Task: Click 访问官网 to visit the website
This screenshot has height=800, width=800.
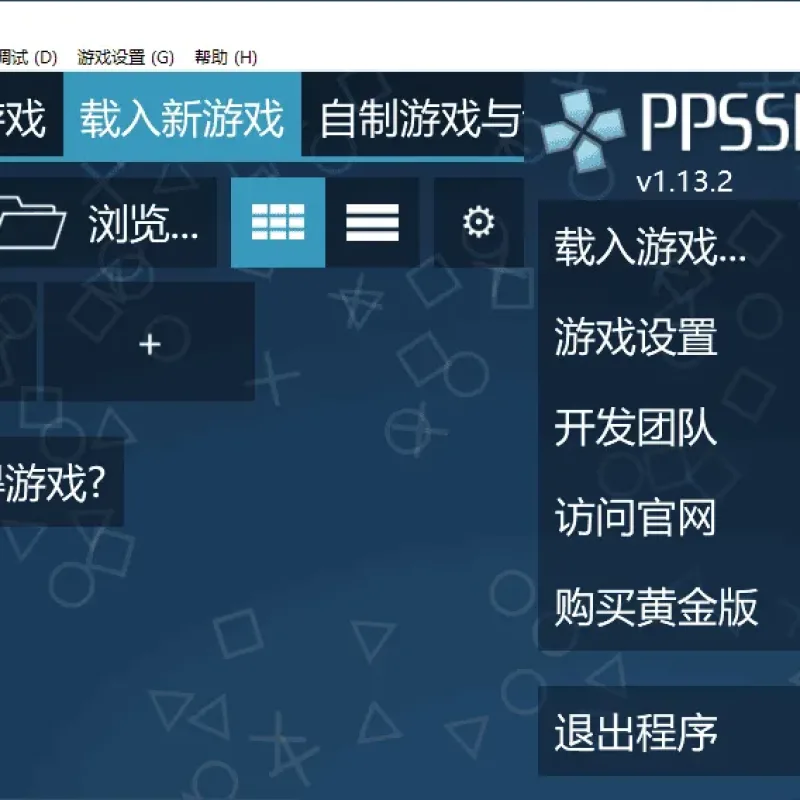Action: point(669,517)
